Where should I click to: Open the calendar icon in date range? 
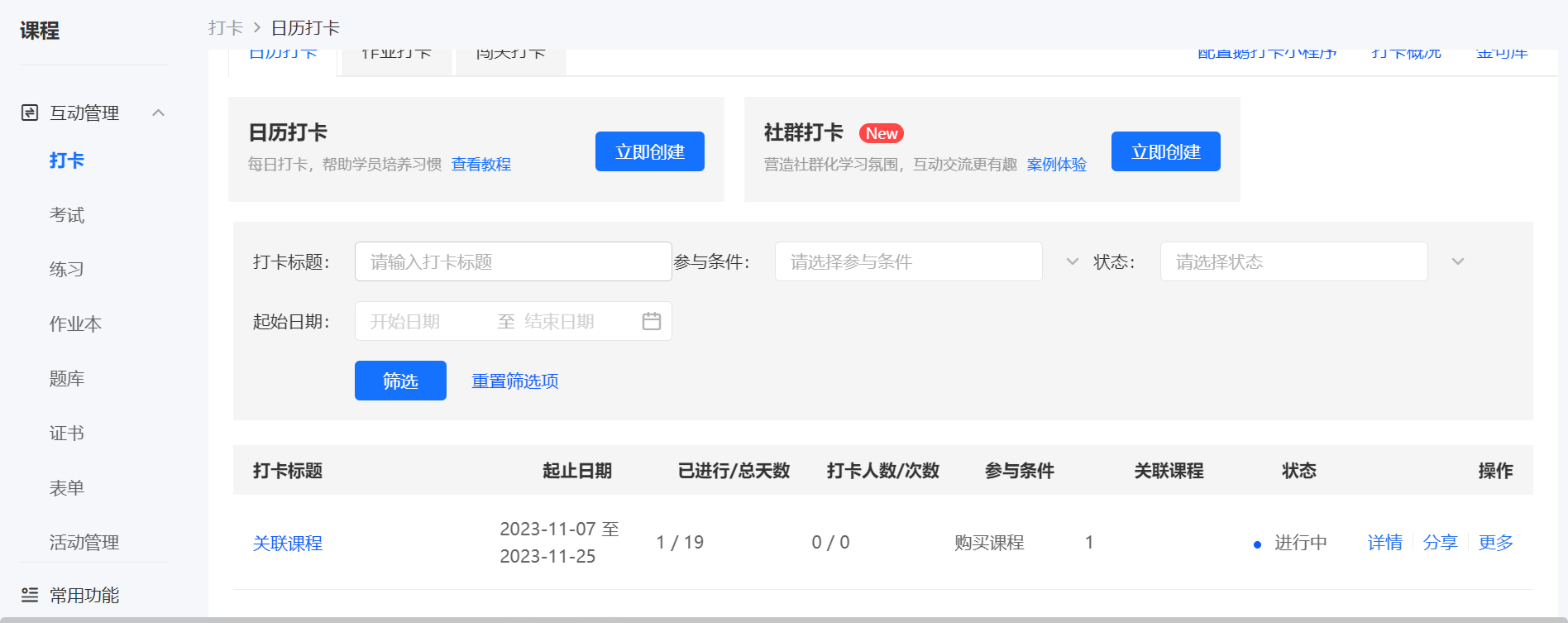click(x=652, y=321)
